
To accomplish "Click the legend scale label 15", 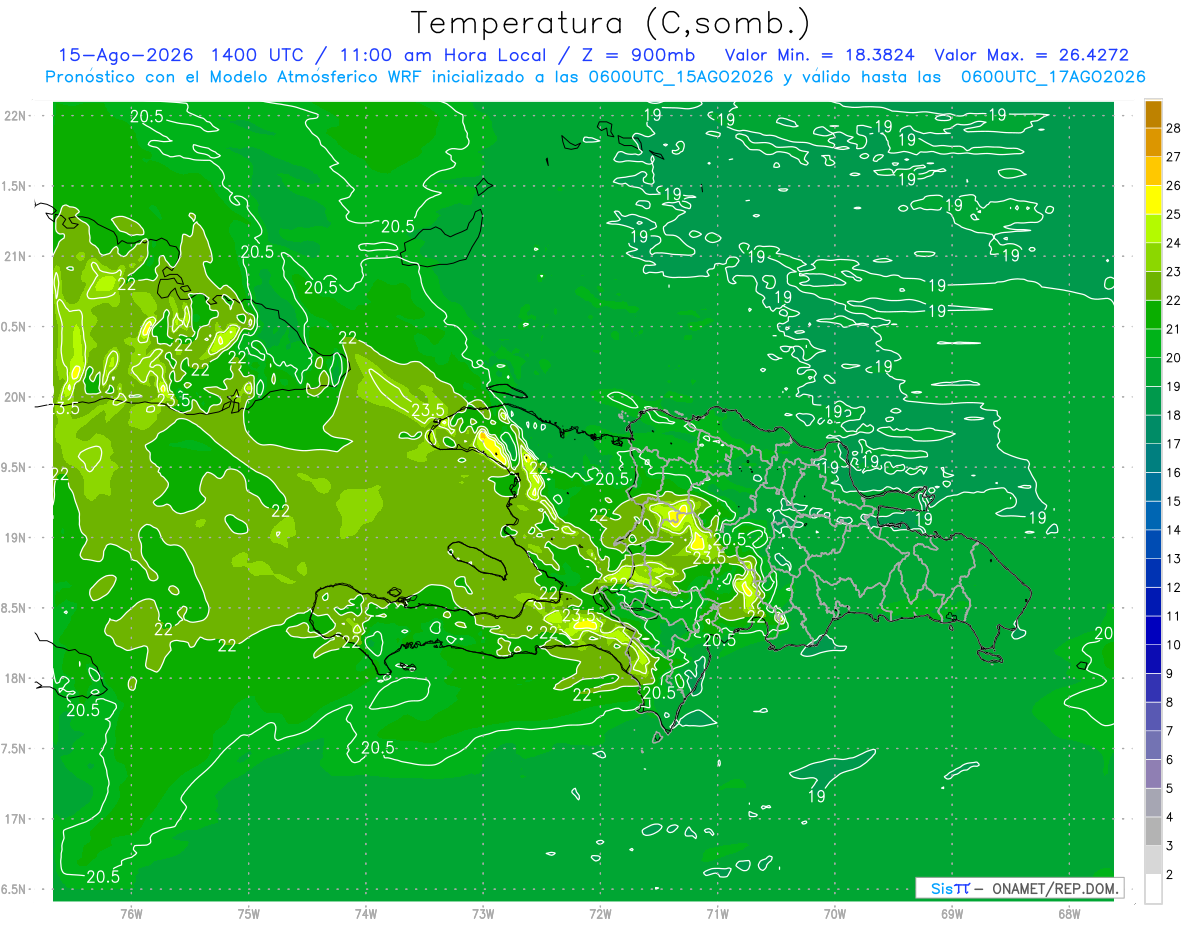I will pos(1173,501).
